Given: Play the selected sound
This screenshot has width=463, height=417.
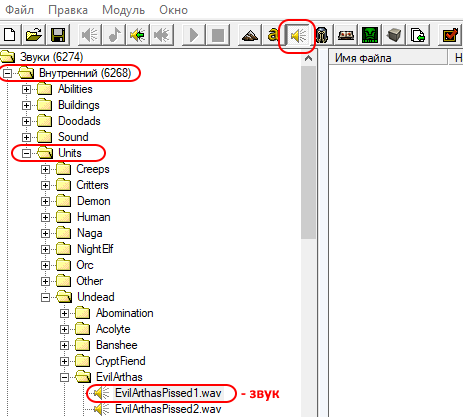Looking at the screenshot, I should [x=193, y=35].
